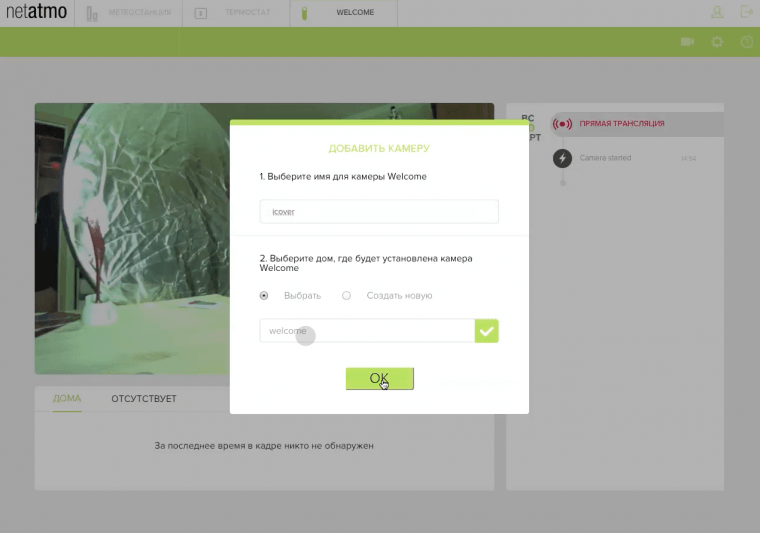Click the weather station bars icon
Screen dimensions: 760x533
(92, 14)
